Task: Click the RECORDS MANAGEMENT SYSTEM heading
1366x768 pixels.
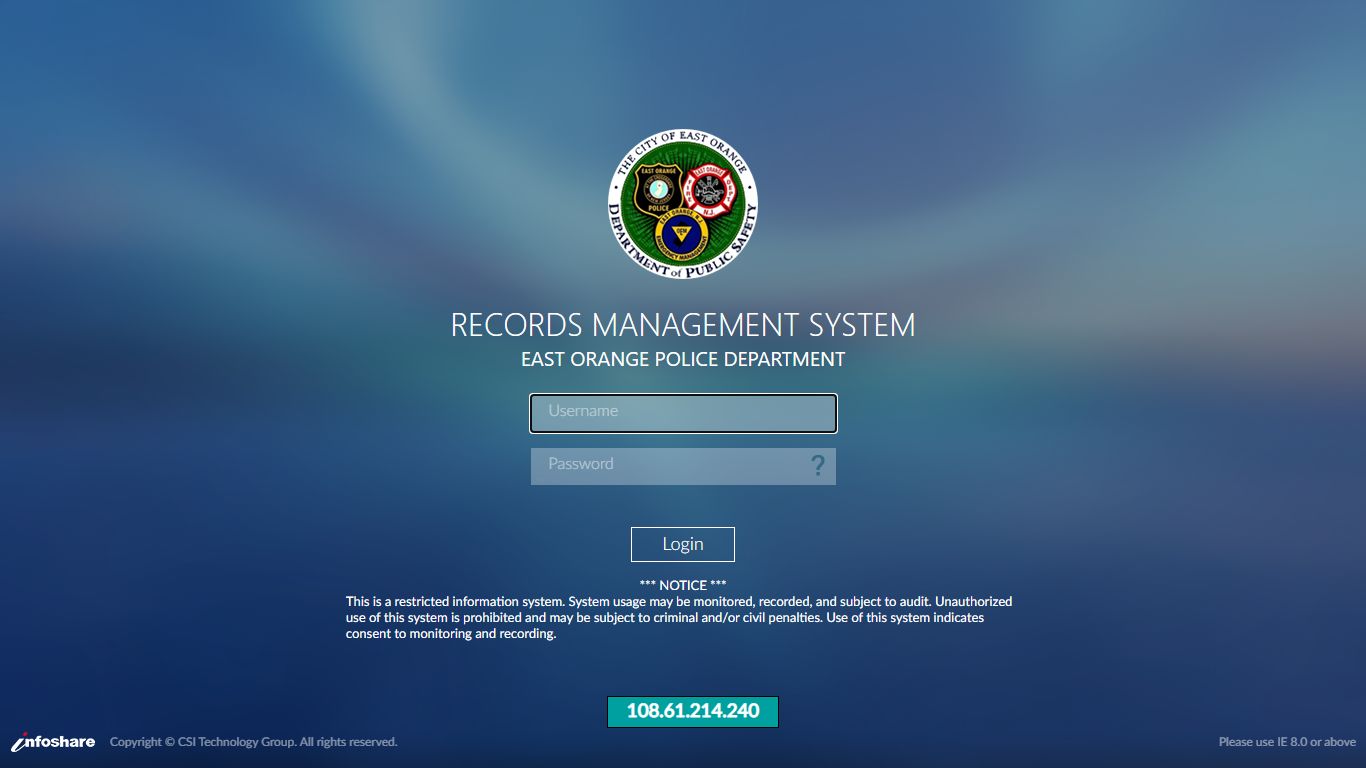Action: (x=683, y=325)
